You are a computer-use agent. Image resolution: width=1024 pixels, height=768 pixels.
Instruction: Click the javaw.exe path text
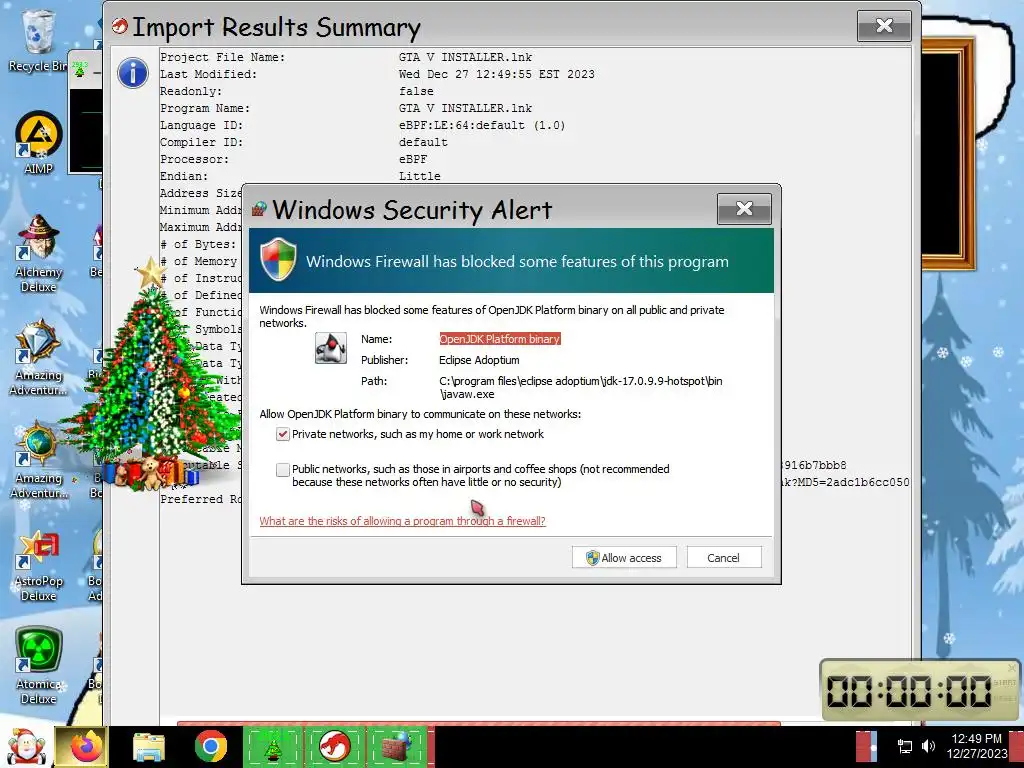[x=581, y=387]
